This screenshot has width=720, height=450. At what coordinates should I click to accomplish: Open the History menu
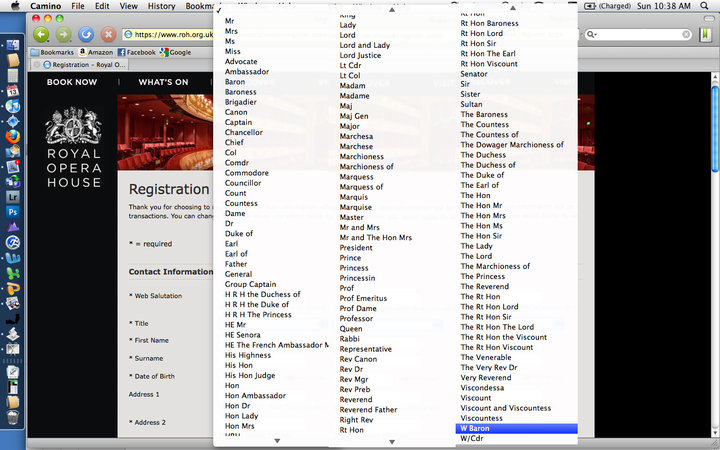pyautogui.click(x=161, y=6)
